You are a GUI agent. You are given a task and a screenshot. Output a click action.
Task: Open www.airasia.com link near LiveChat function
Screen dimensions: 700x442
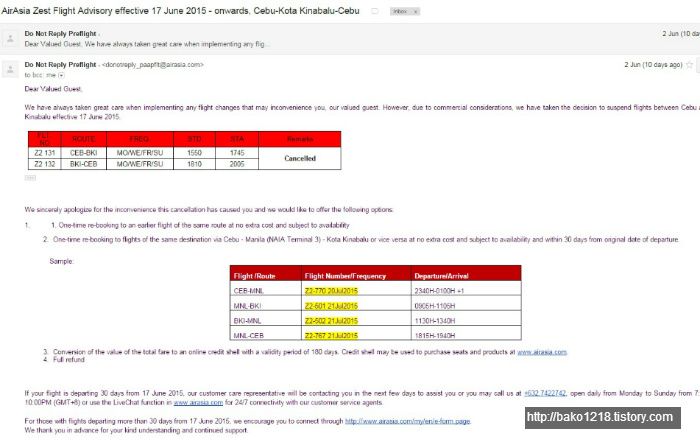198,403
